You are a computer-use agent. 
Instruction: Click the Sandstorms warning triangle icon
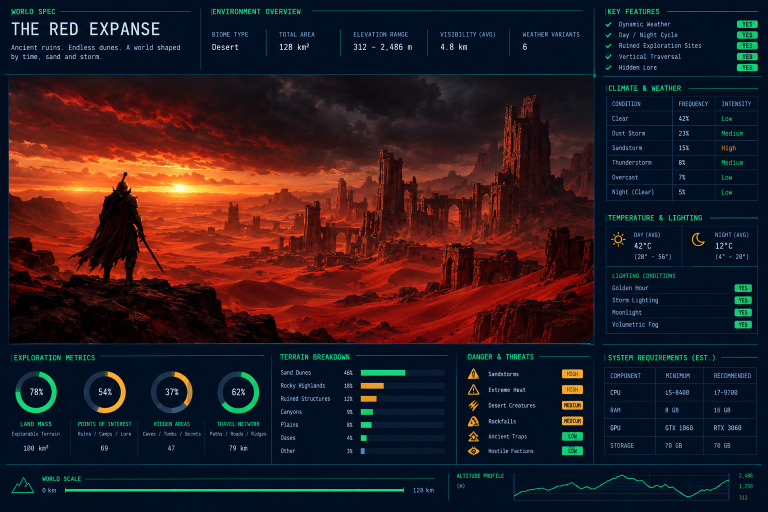tap(473, 374)
